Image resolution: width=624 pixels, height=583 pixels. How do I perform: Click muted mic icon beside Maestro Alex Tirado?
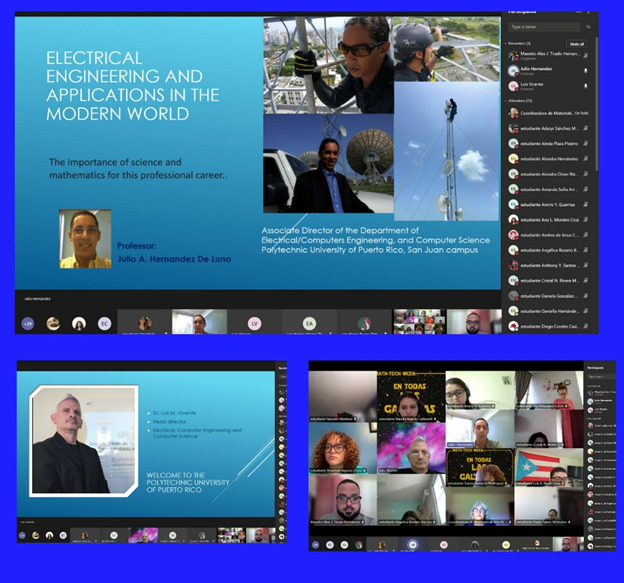[586, 55]
